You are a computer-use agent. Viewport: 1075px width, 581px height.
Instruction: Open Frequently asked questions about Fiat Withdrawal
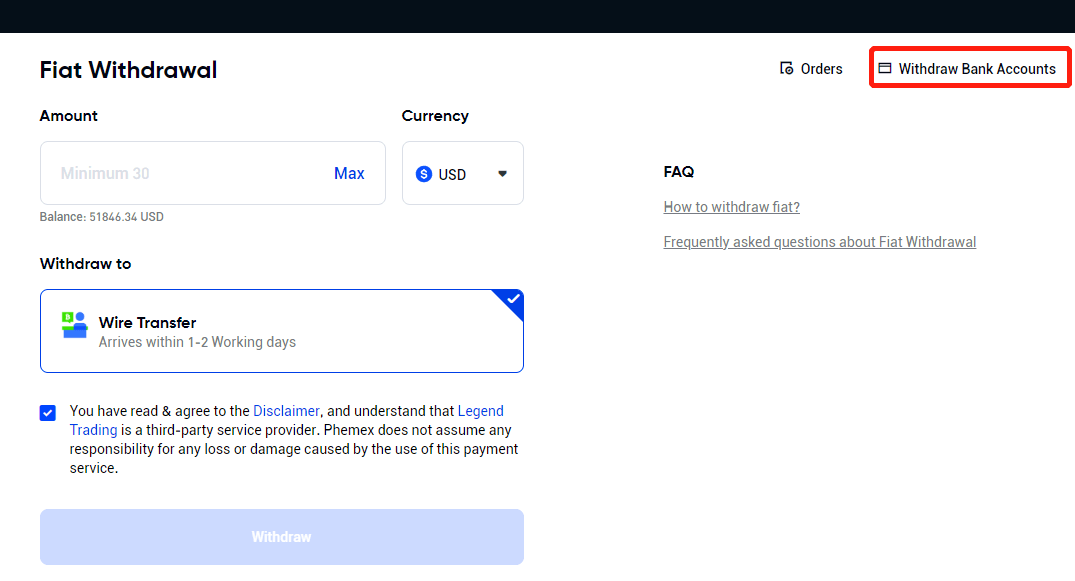pyautogui.click(x=820, y=241)
